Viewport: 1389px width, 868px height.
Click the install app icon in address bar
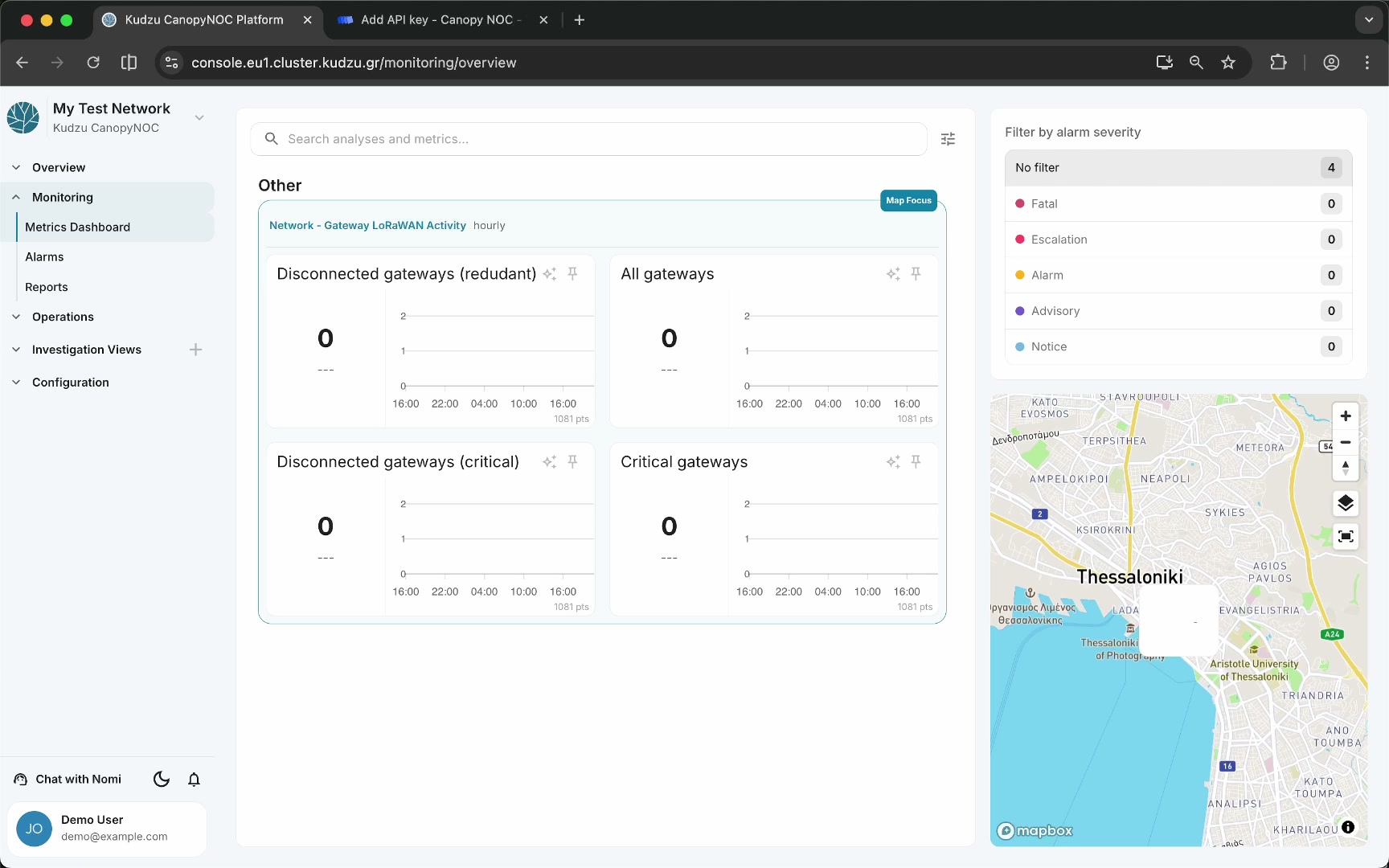[x=1164, y=63]
